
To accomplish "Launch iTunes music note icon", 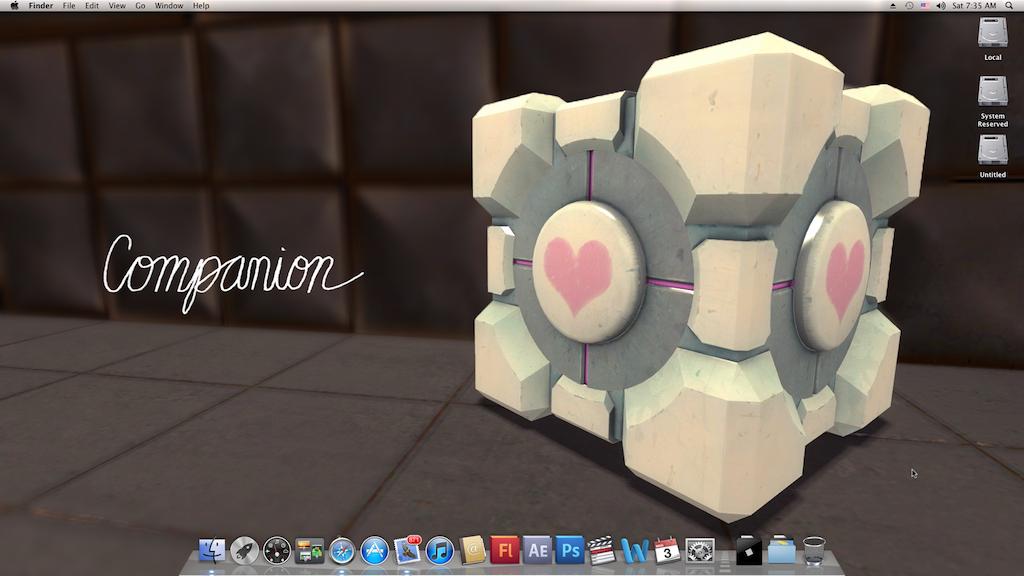I will (440, 551).
